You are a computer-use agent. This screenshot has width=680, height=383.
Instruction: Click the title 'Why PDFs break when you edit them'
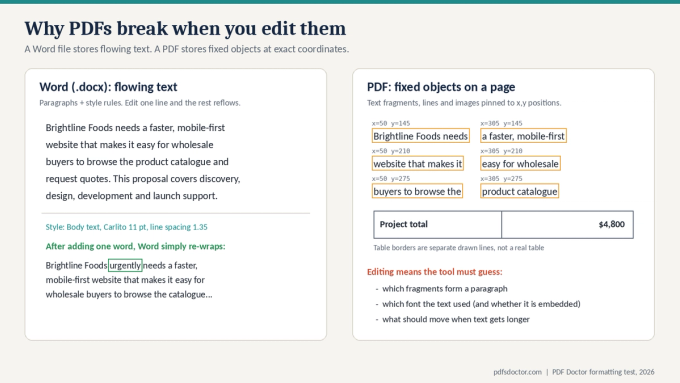tap(185, 29)
